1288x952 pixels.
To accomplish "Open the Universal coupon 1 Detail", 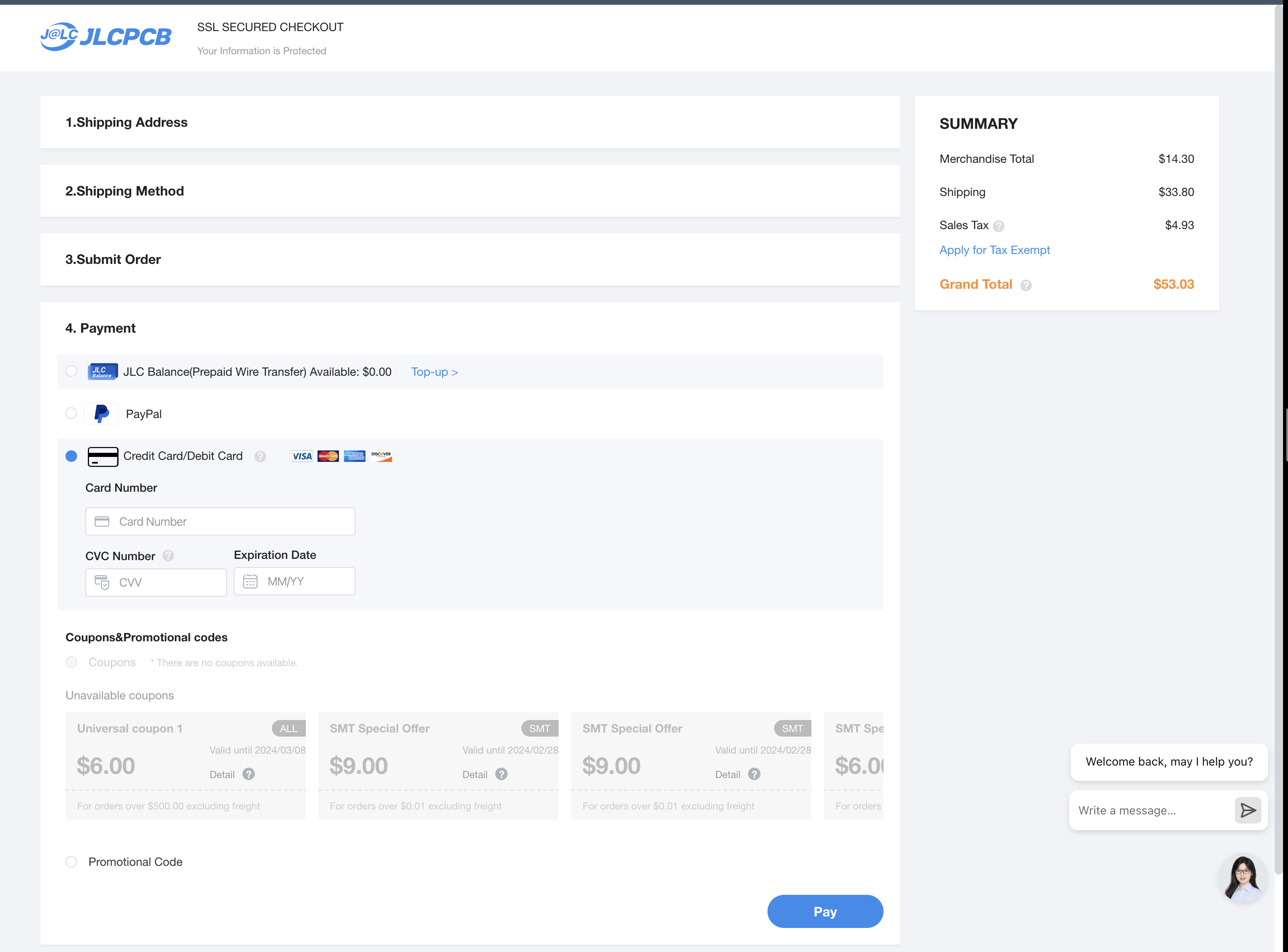I will coord(222,774).
